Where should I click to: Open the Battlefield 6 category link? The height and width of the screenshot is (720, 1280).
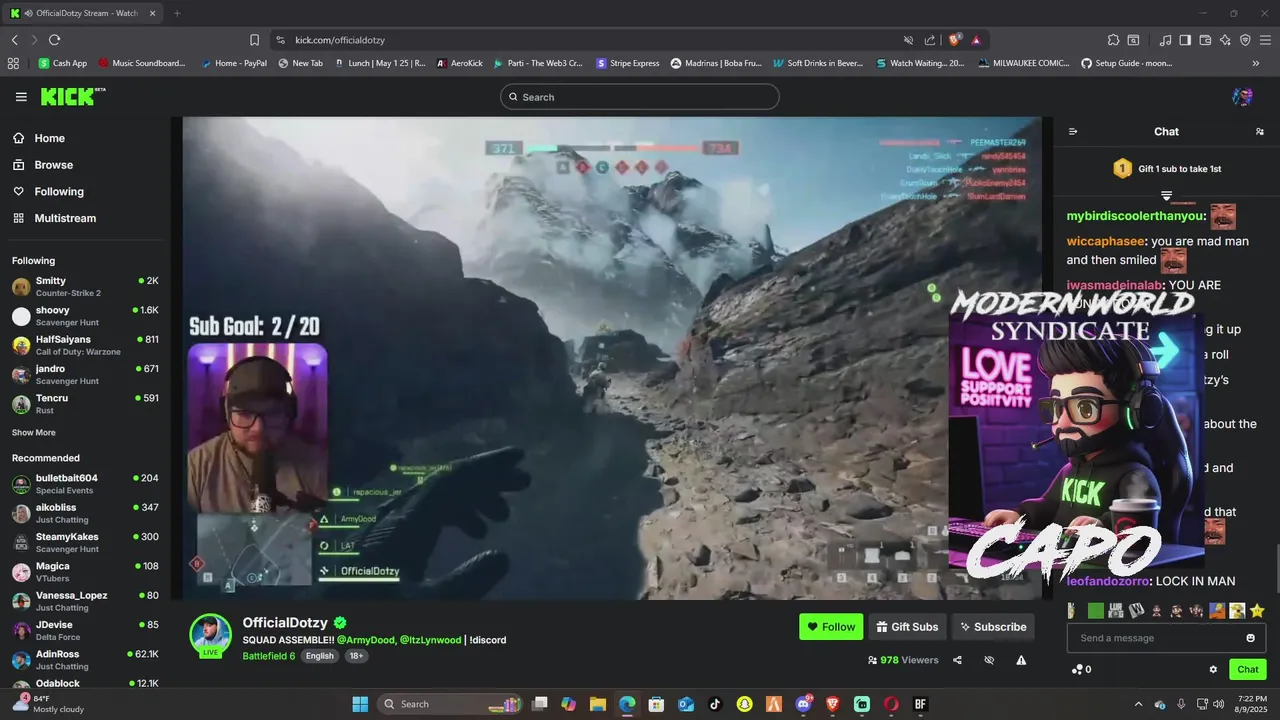point(269,656)
